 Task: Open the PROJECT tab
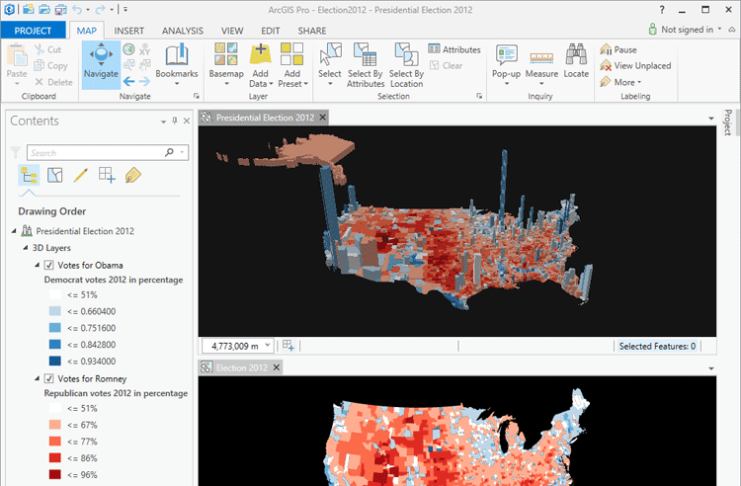tap(33, 30)
